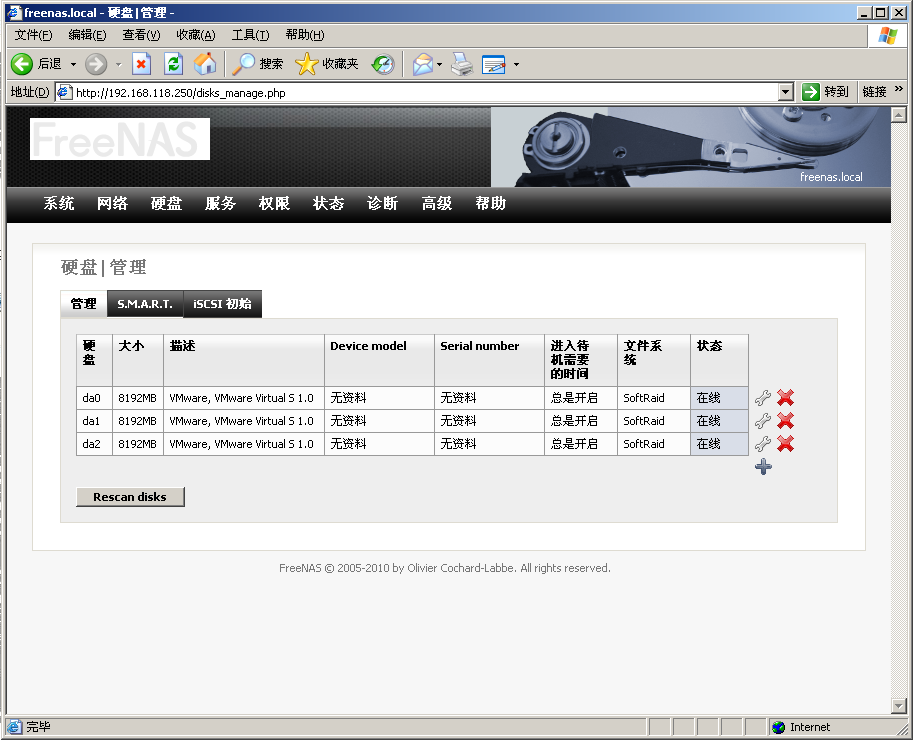The height and width of the screenshot is (740, 914).
Task: Click the 转到 Go button
Action: 825,92
